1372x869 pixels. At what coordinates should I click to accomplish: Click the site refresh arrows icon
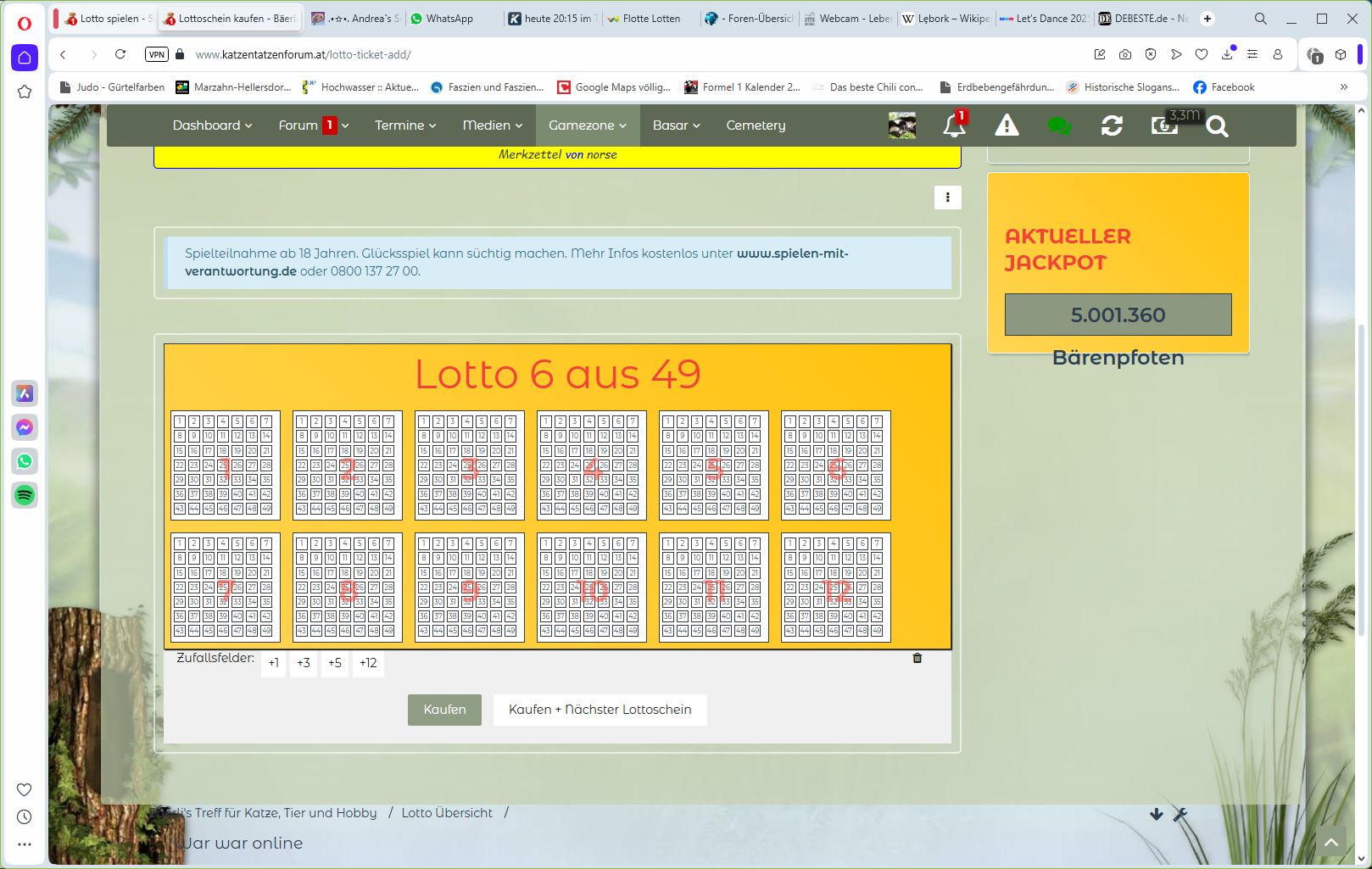coord(1112,126)
